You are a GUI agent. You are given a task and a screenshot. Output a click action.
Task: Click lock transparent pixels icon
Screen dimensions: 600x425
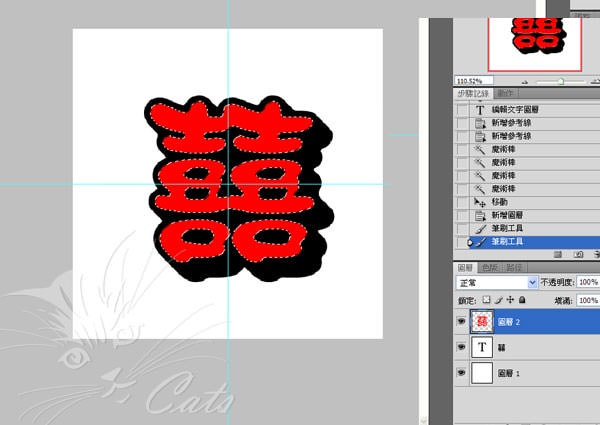click(x=487, y=299)
